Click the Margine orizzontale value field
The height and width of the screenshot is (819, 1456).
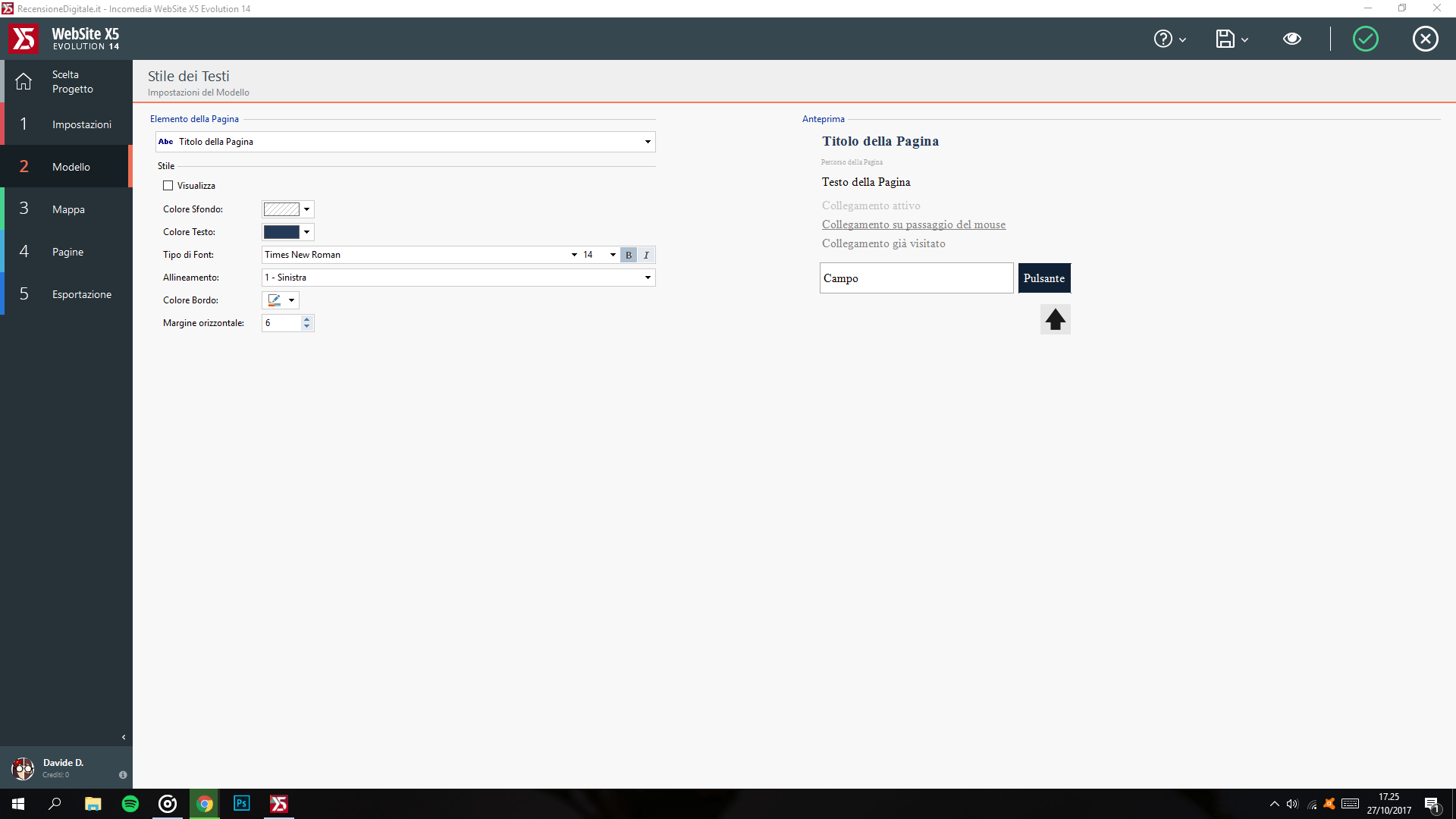(x=281, y=323)
